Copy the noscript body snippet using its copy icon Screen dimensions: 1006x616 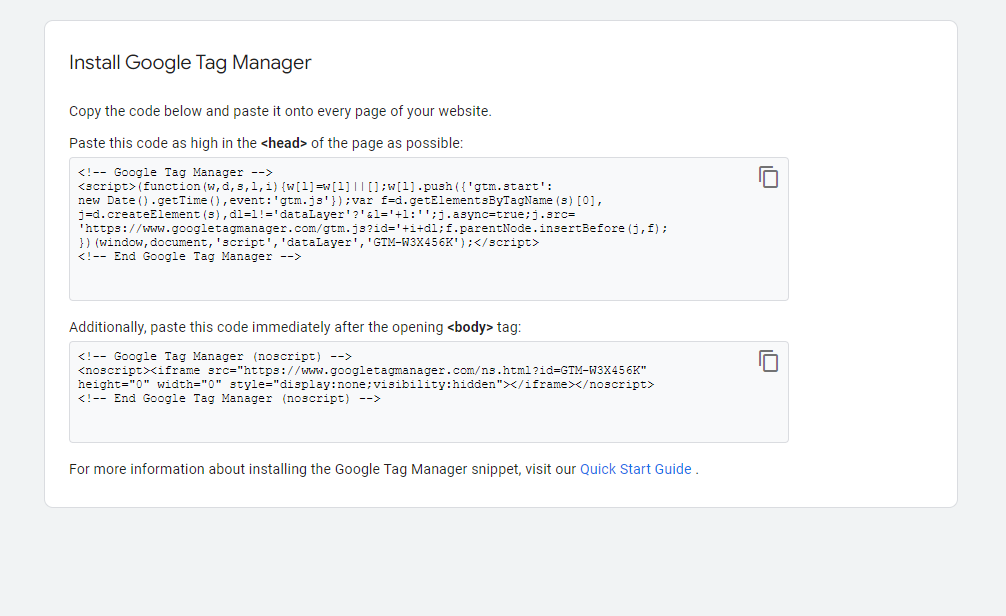tap(768, 361)
